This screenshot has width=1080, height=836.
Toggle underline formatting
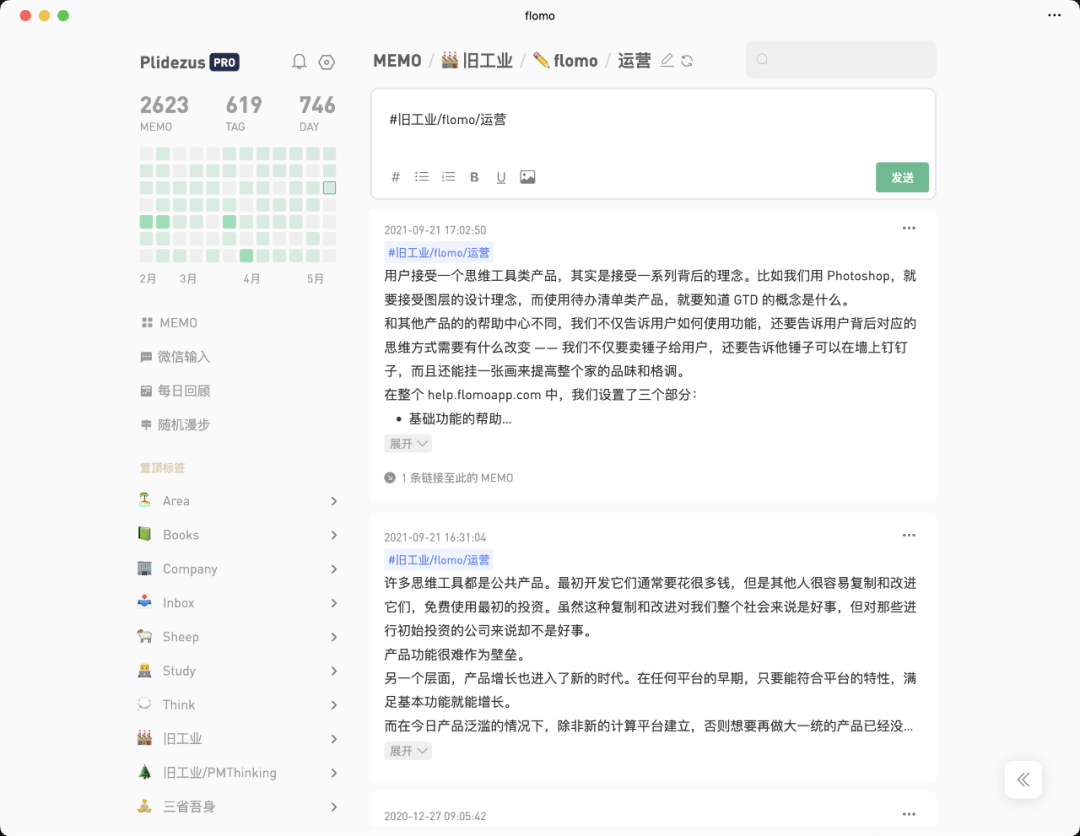[x=501, y=177]
